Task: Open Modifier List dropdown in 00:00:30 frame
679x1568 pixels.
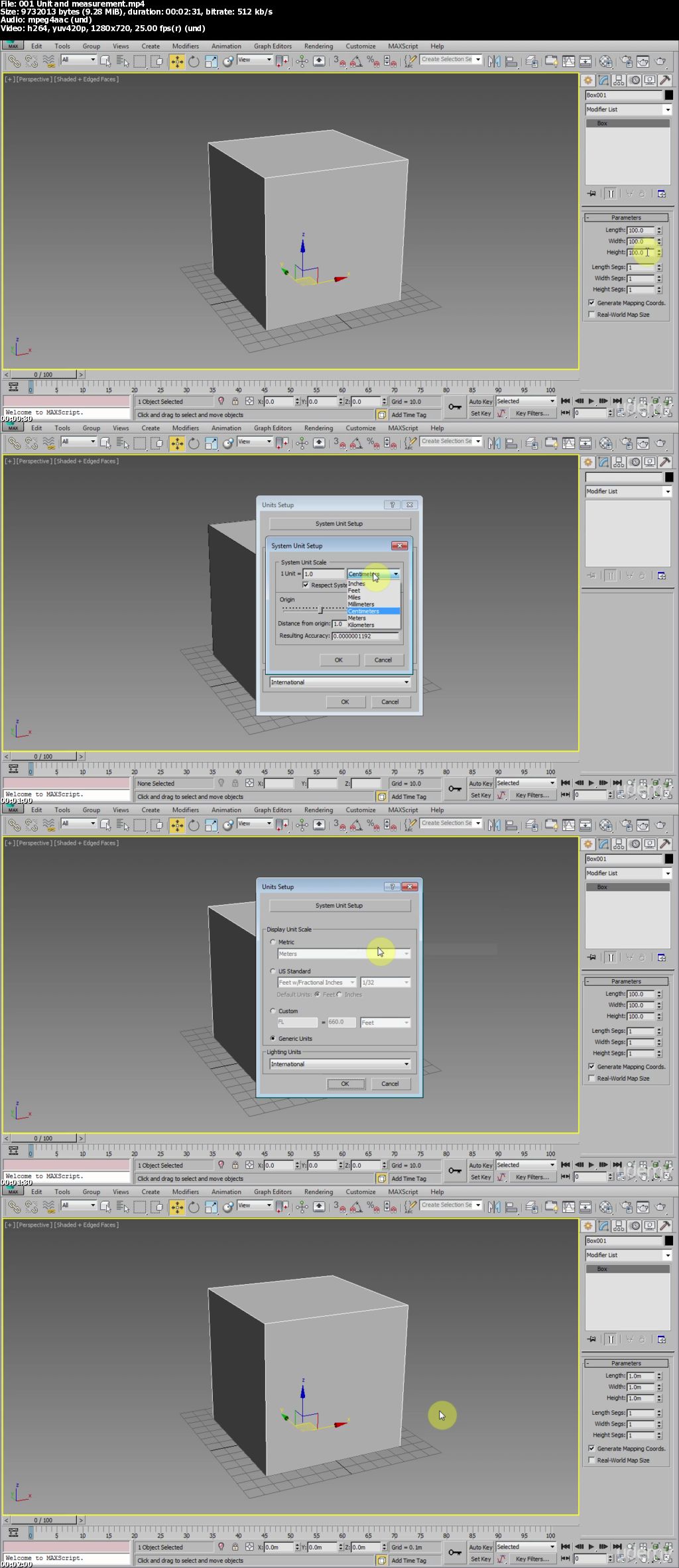Action: point(628,109)
